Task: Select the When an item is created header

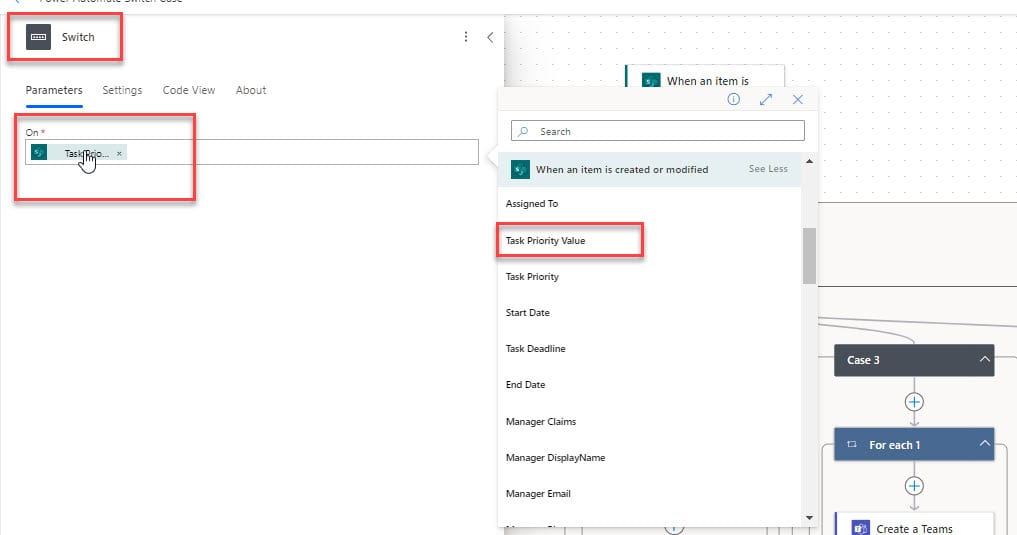Action: click(649, 169)
